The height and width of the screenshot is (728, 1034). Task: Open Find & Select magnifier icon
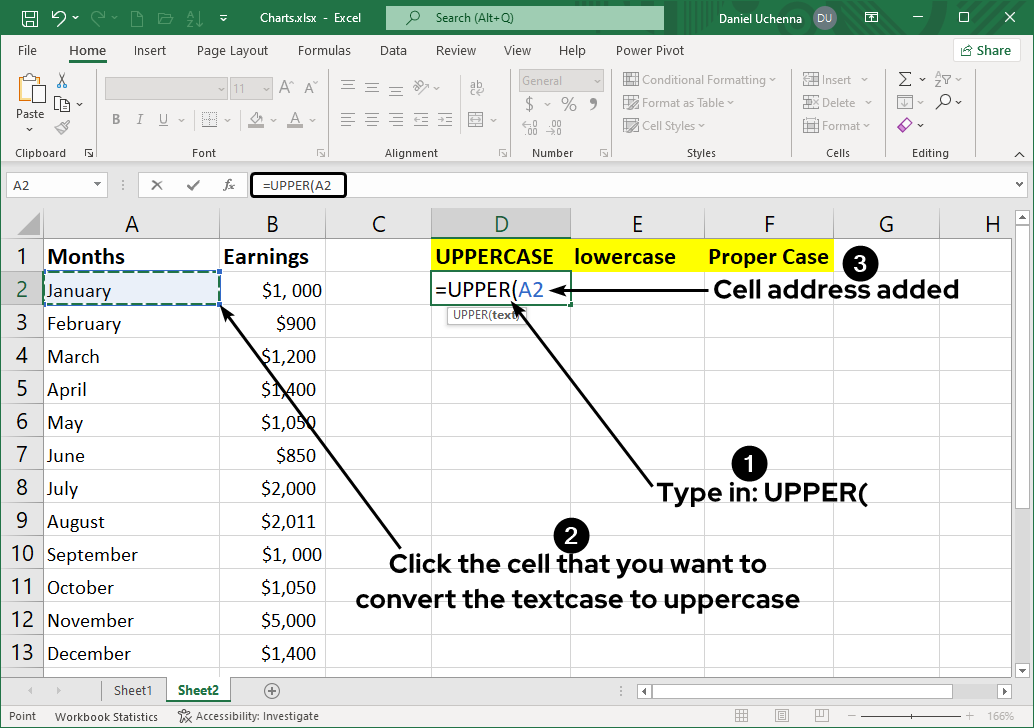click(944, 102)
